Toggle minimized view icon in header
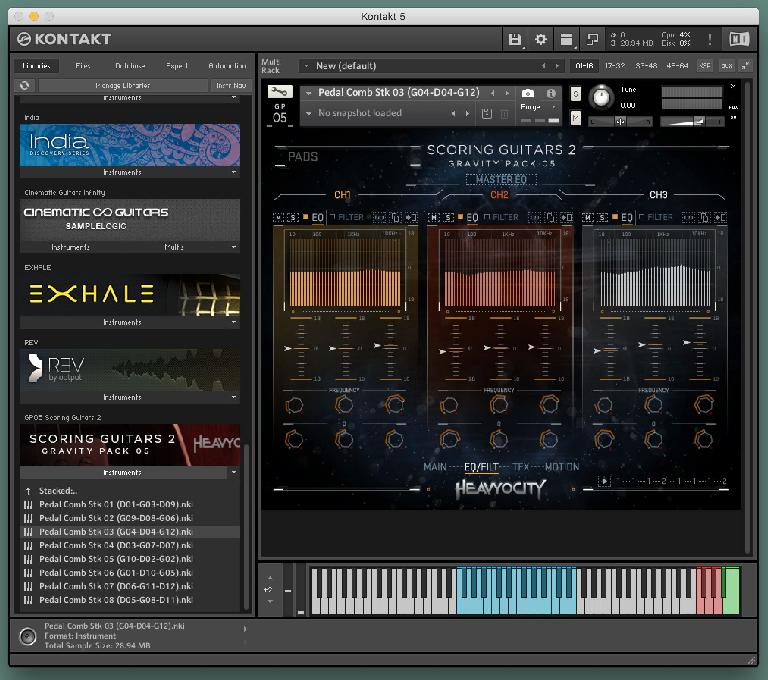 click(592, 39)
